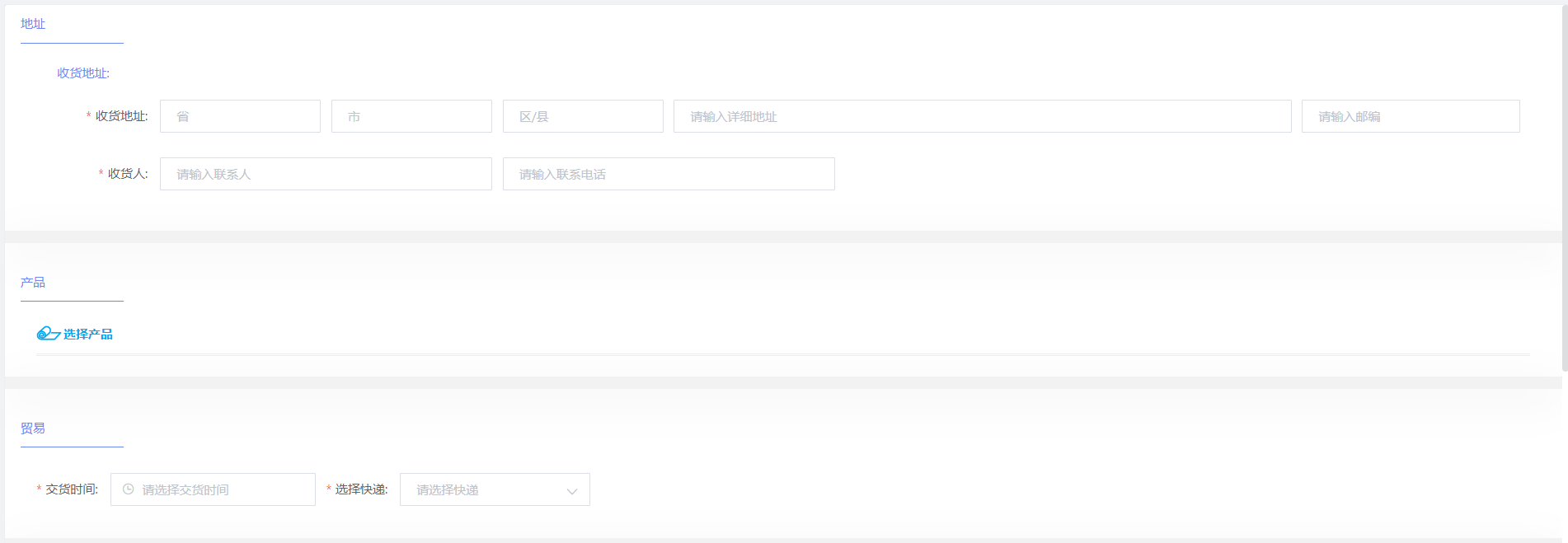Screen dimensions: 1568x543
Task: Open the 请选择交货时间 date picker
Action: tap(213, 489)
